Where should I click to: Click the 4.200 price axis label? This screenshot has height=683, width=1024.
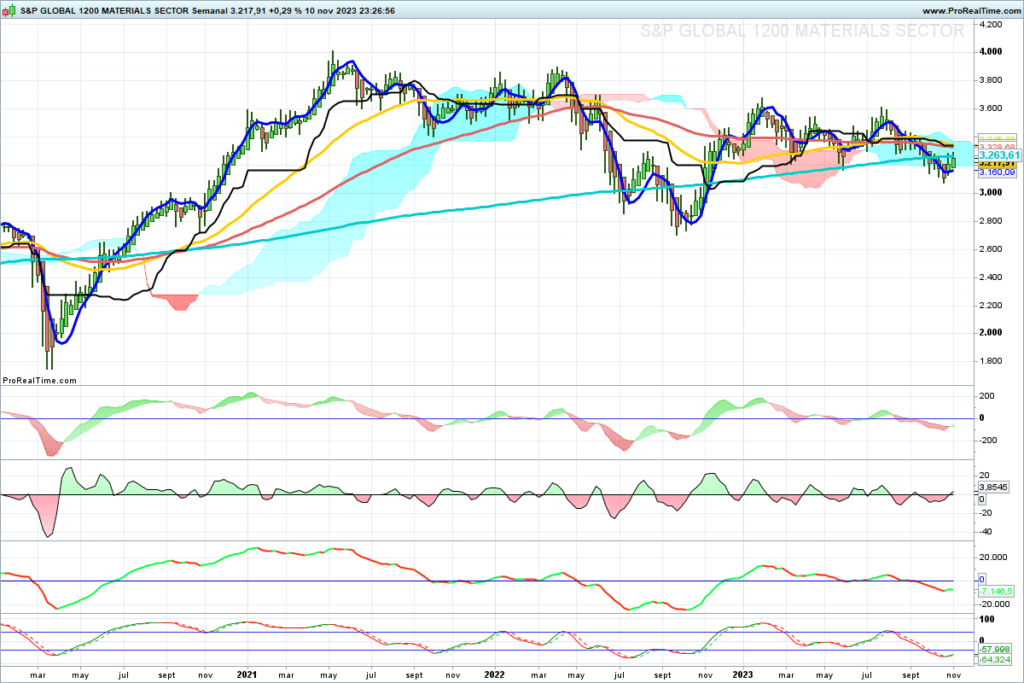tap(991, 24)
